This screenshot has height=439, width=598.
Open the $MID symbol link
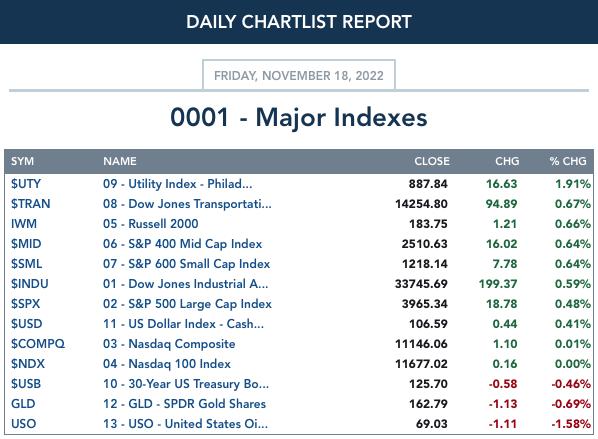click(x=26, y=244)
